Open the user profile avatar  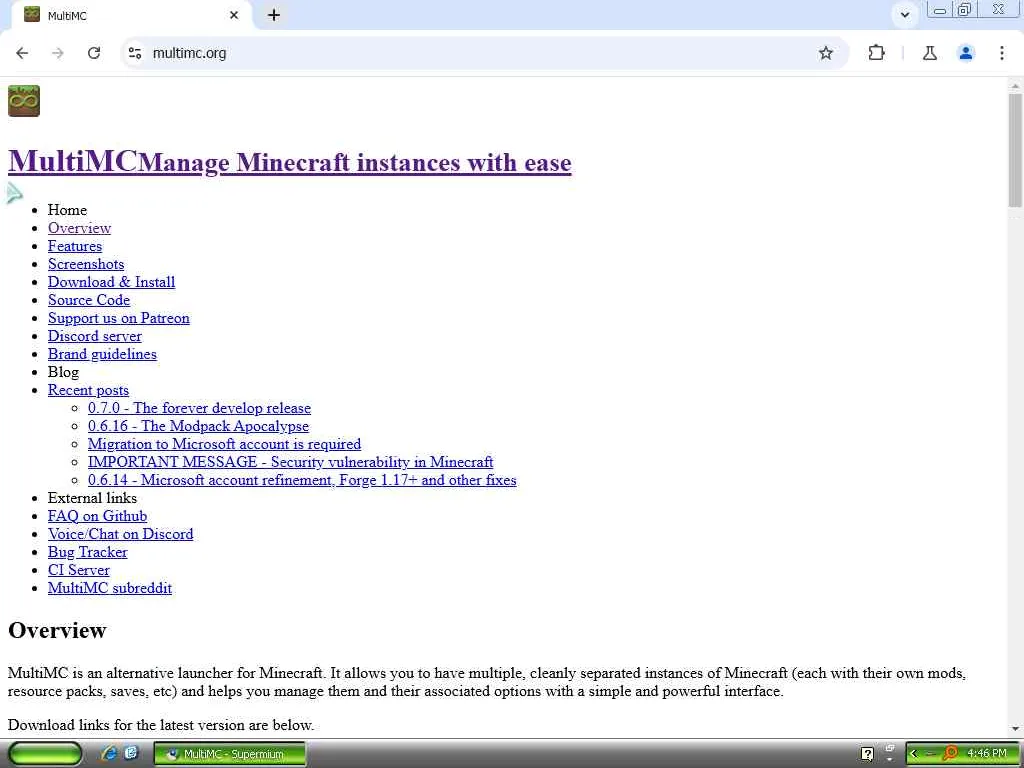[x=966, y=53]
